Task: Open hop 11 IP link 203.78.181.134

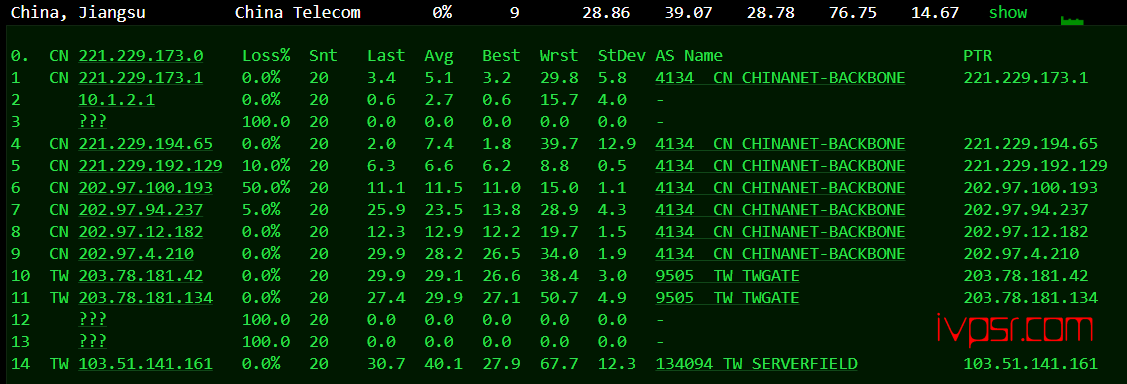Action: click(x=146, y=298)
